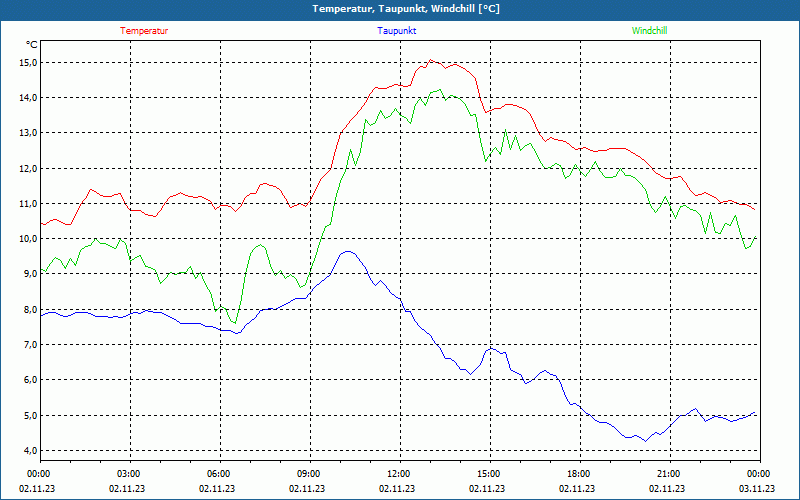Click the red Temperatur legend label

(x=144, y=31)
